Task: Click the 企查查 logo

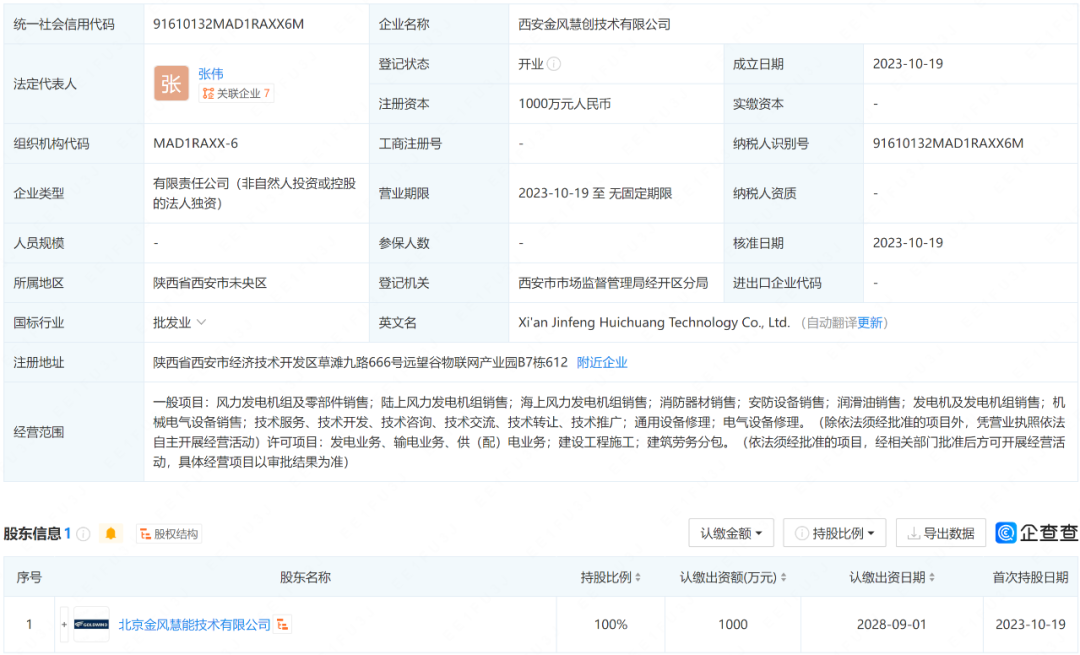Action: [1037, 533]
